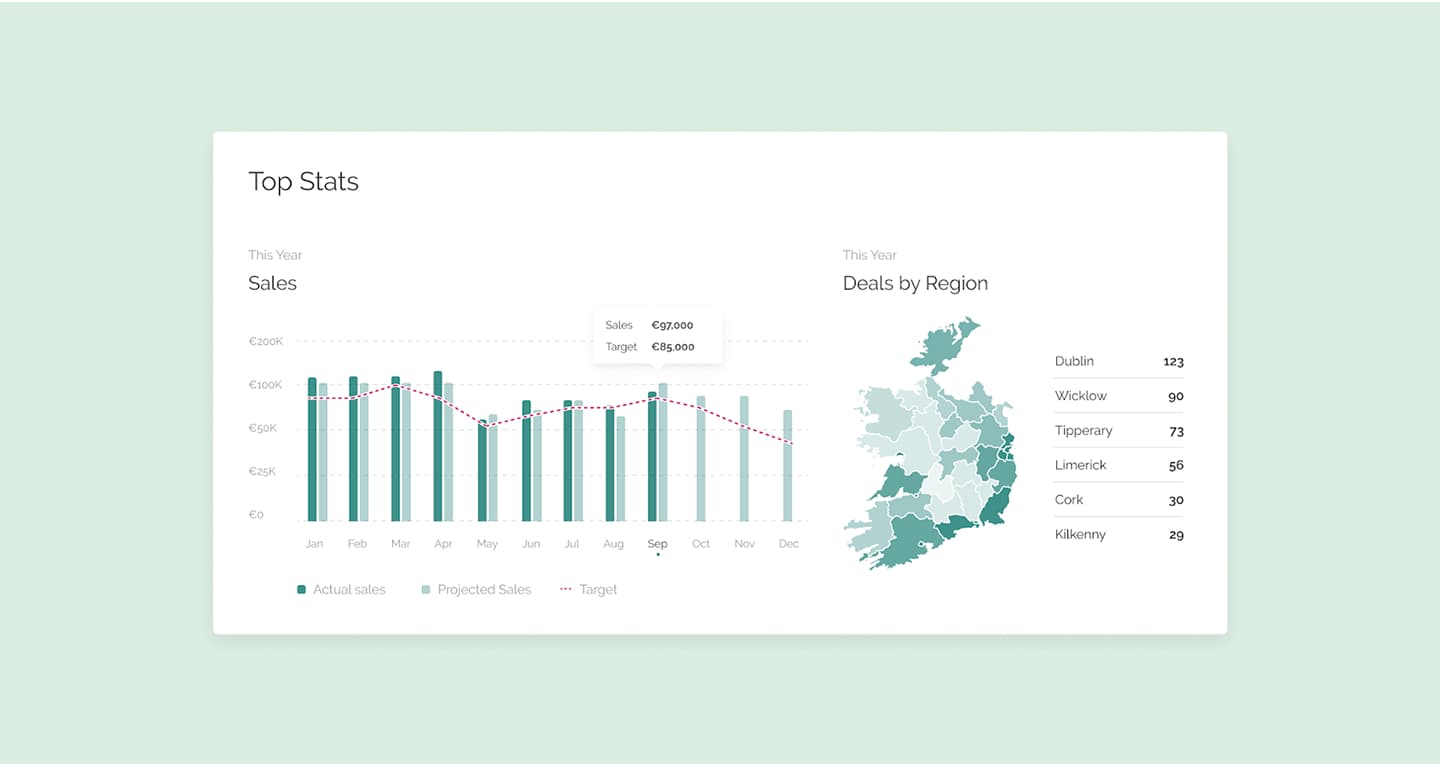Select the Tipperary region row
The height and width of the screenshot is (766, 1440).
pyautogui.click(x=1119, y=431)
